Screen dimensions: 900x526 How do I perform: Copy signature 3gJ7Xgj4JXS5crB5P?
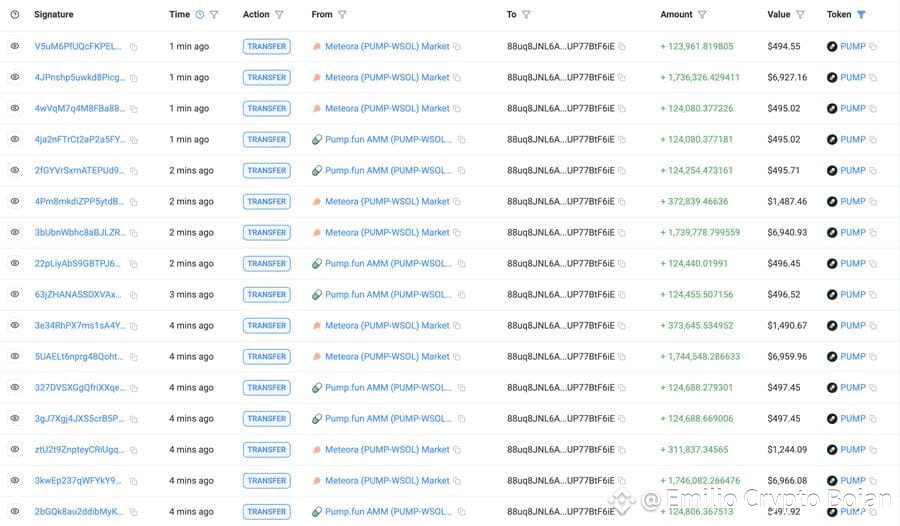133,419
